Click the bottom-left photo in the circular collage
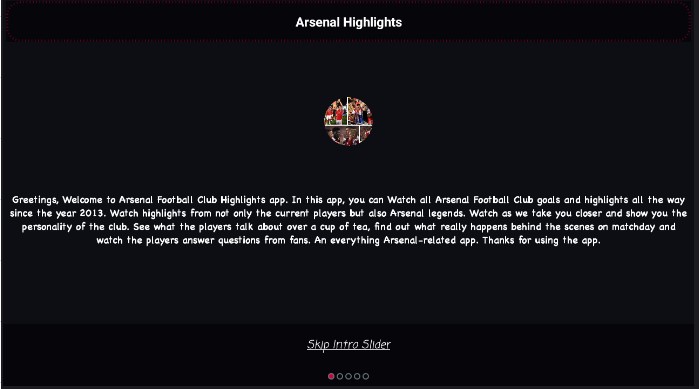The height and width of the screenshot is (389, 699). (343, 136)
